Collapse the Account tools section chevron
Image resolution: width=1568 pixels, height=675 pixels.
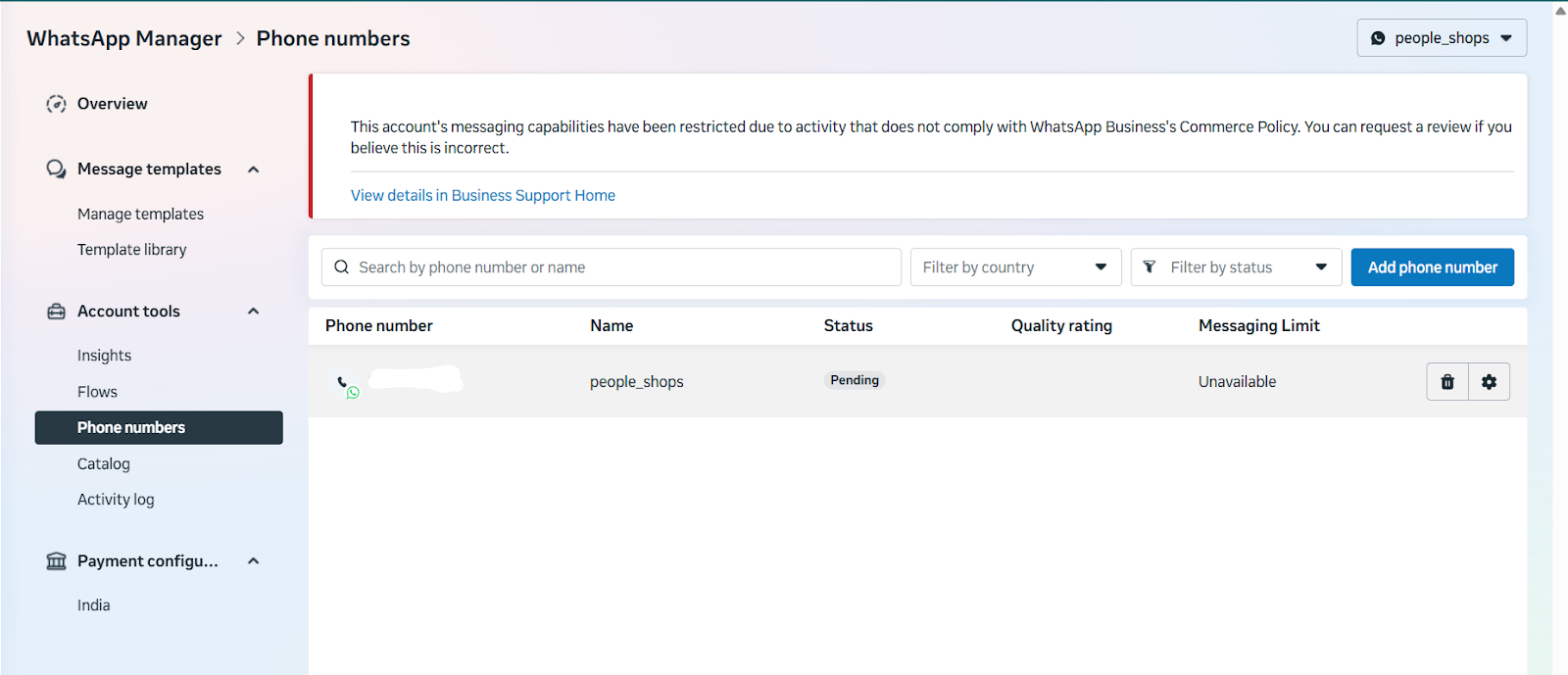pos(254,312)
